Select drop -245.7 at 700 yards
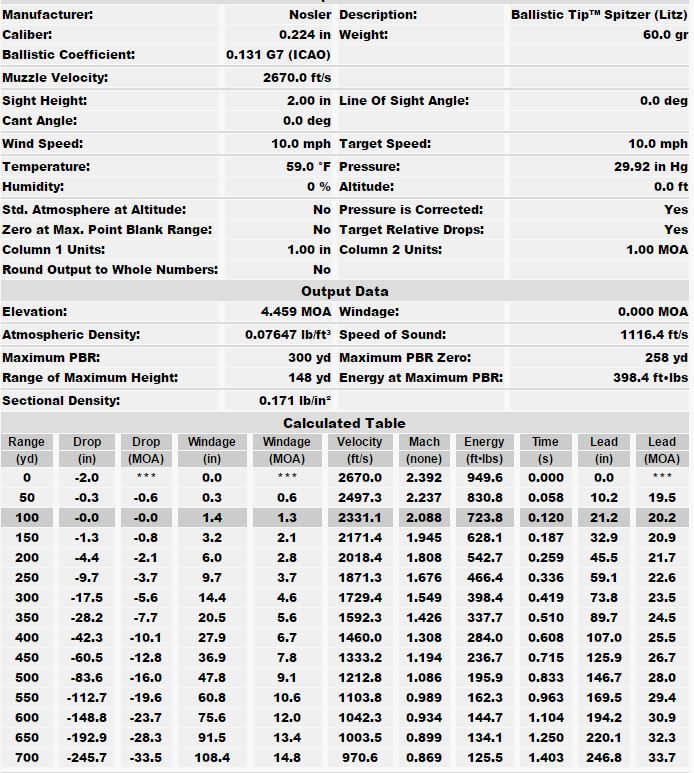Screen dimensions: 694x773 [x=87, y=758]
